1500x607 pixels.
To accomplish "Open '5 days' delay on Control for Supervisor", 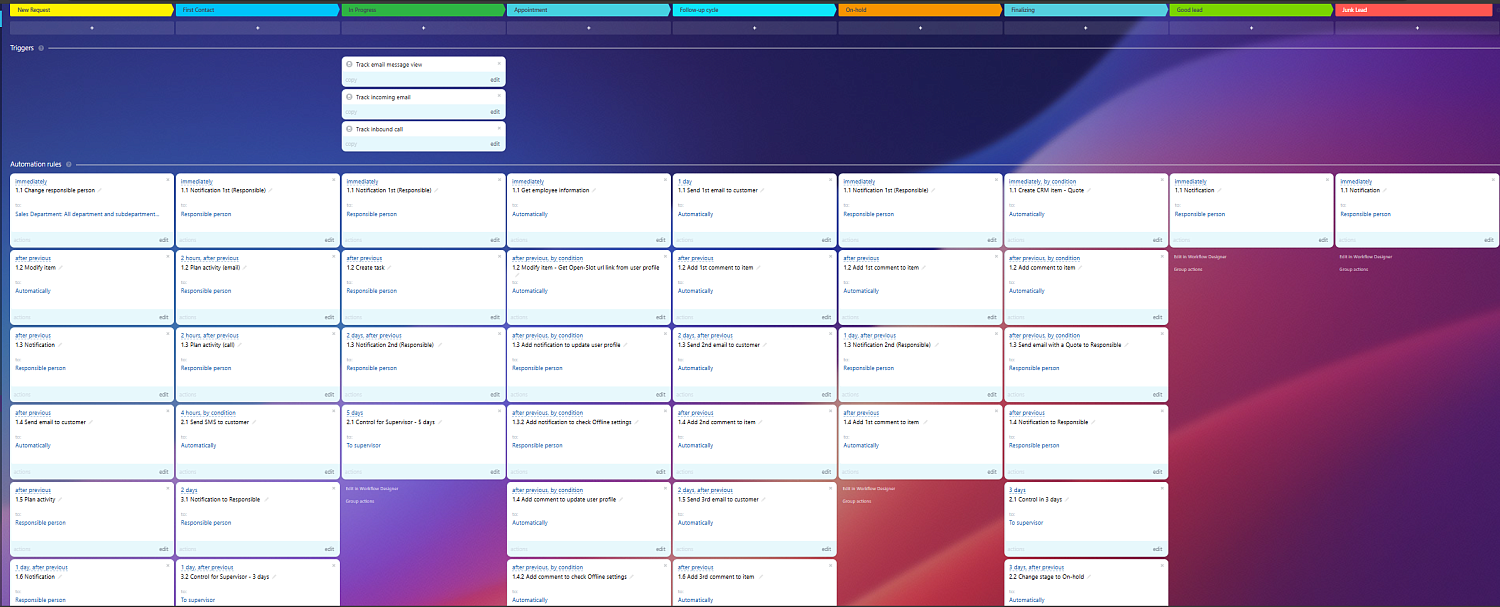I will point(355,412).
